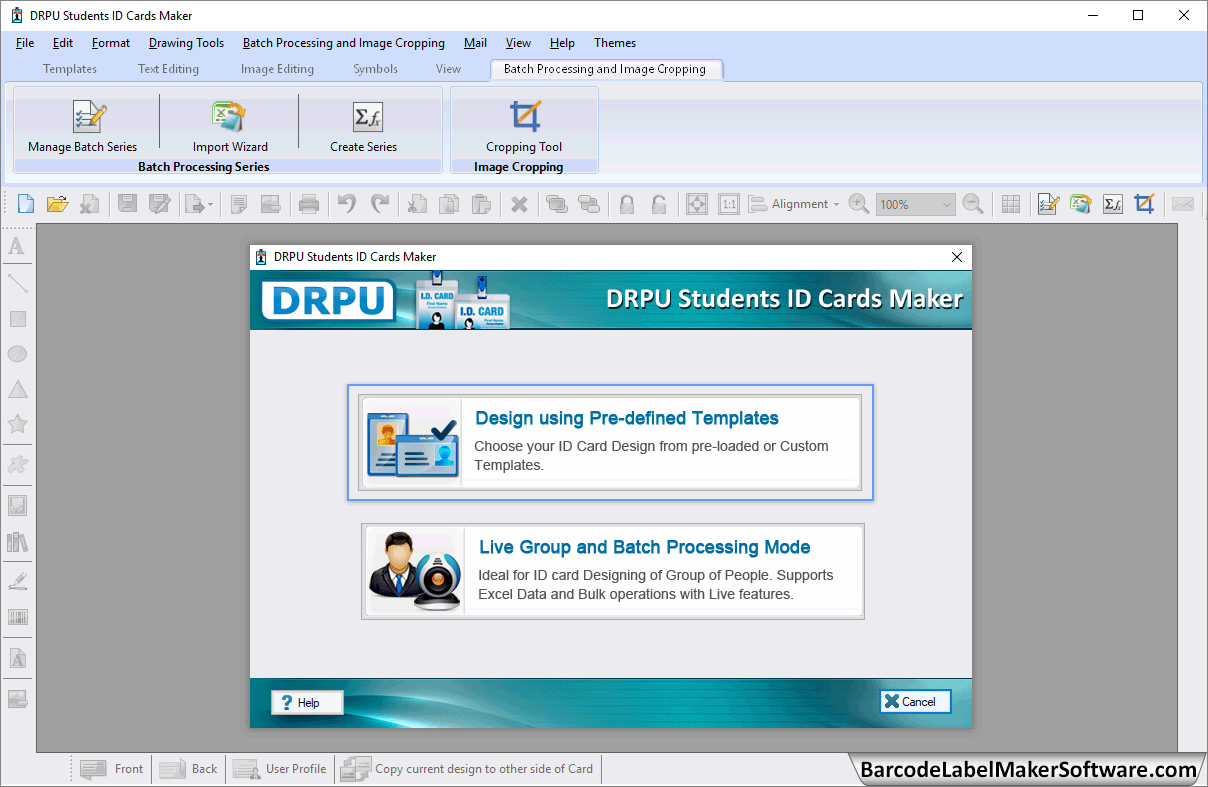Close the DRPU Students ID Cards Maker dialog
Screen dimensions: 1208x787
[957, 257]
